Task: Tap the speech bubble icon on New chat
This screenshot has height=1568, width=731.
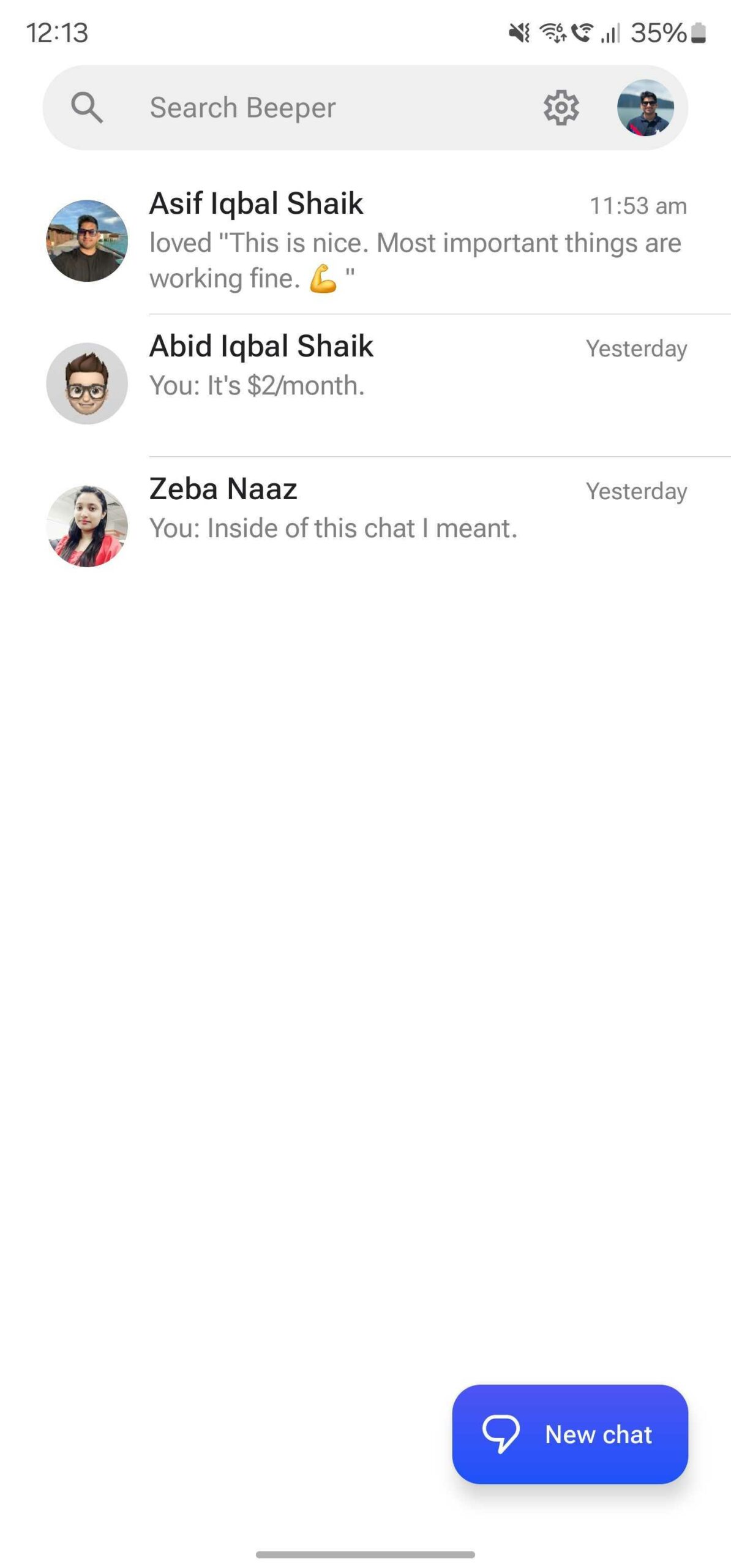Action: pyautogui.click(x=501, y=1434)
